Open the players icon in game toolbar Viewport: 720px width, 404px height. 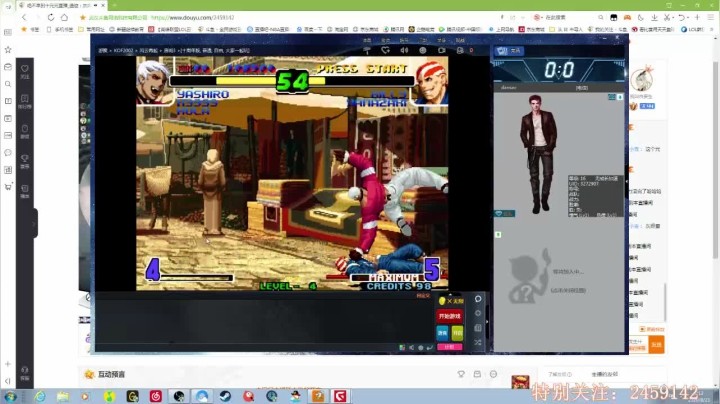click(460, 50)
